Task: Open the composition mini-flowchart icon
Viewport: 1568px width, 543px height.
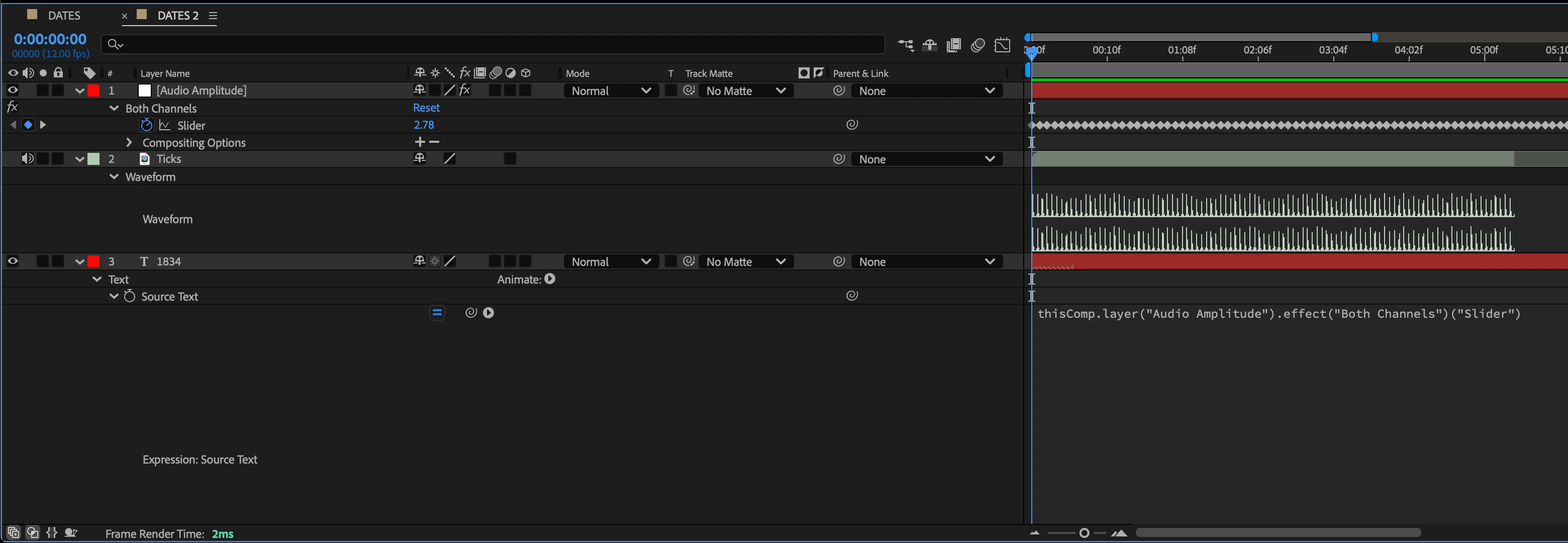Action: click(x=905, y=46)
